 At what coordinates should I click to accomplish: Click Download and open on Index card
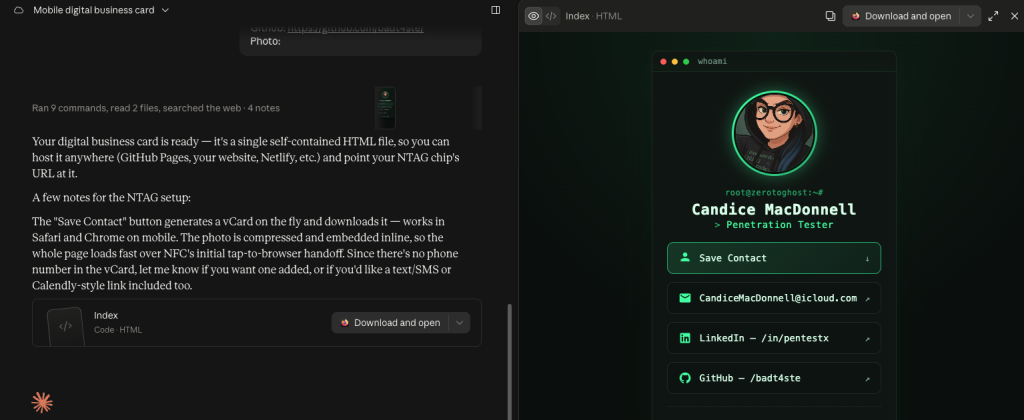[391, 323]
